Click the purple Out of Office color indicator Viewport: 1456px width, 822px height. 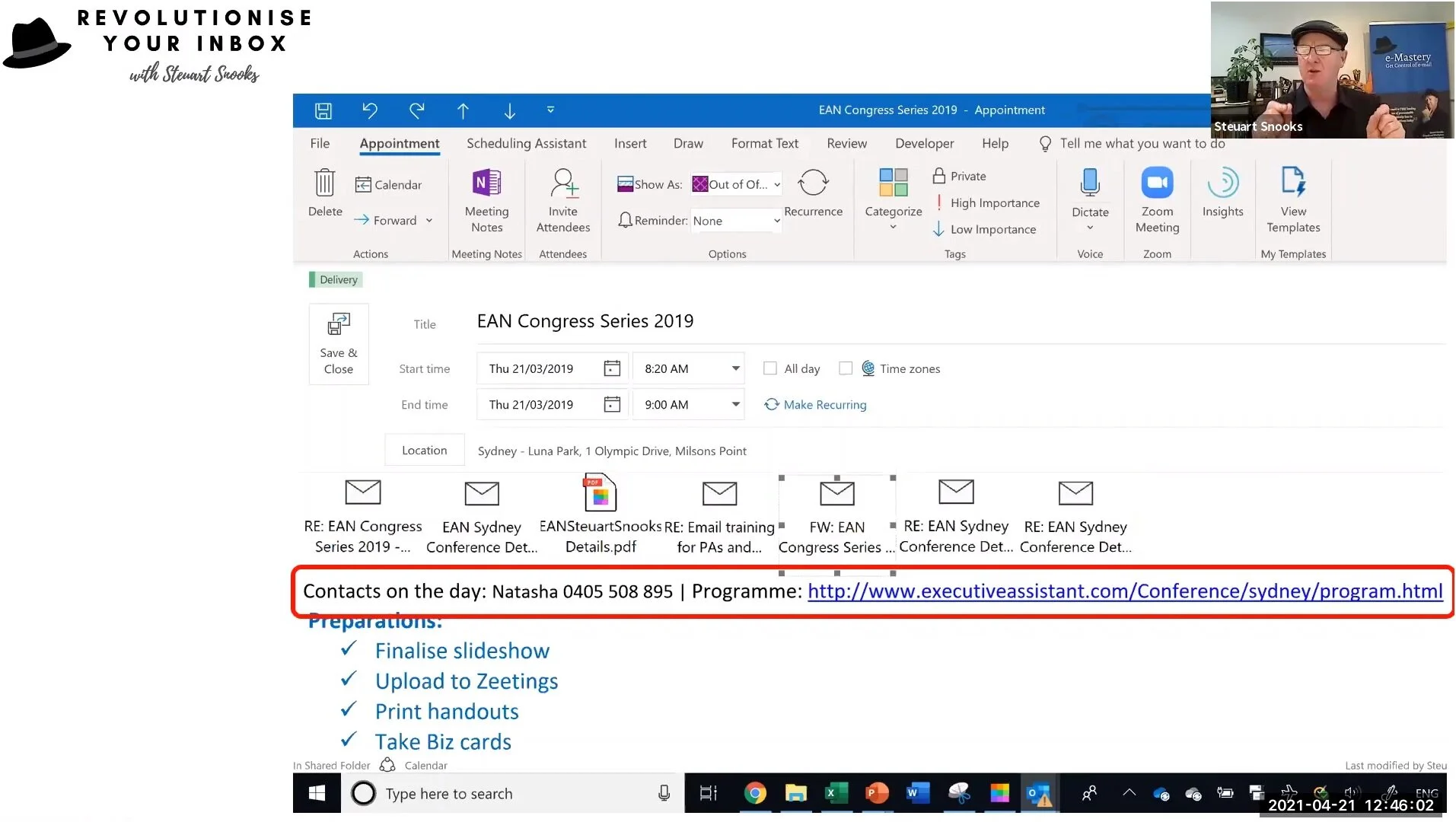700,183
